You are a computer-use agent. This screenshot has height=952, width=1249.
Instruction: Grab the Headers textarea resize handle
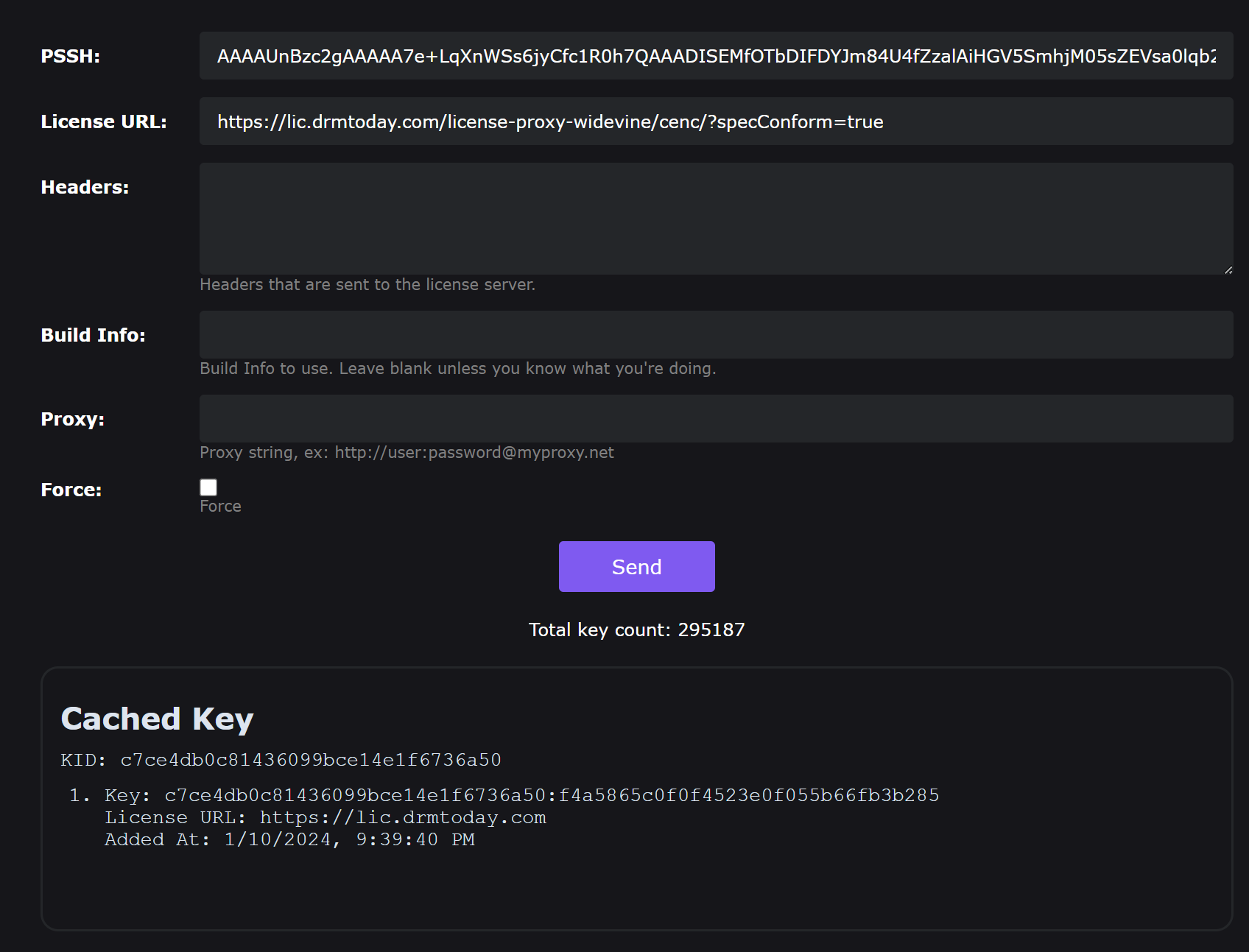tap(1228, 270)
